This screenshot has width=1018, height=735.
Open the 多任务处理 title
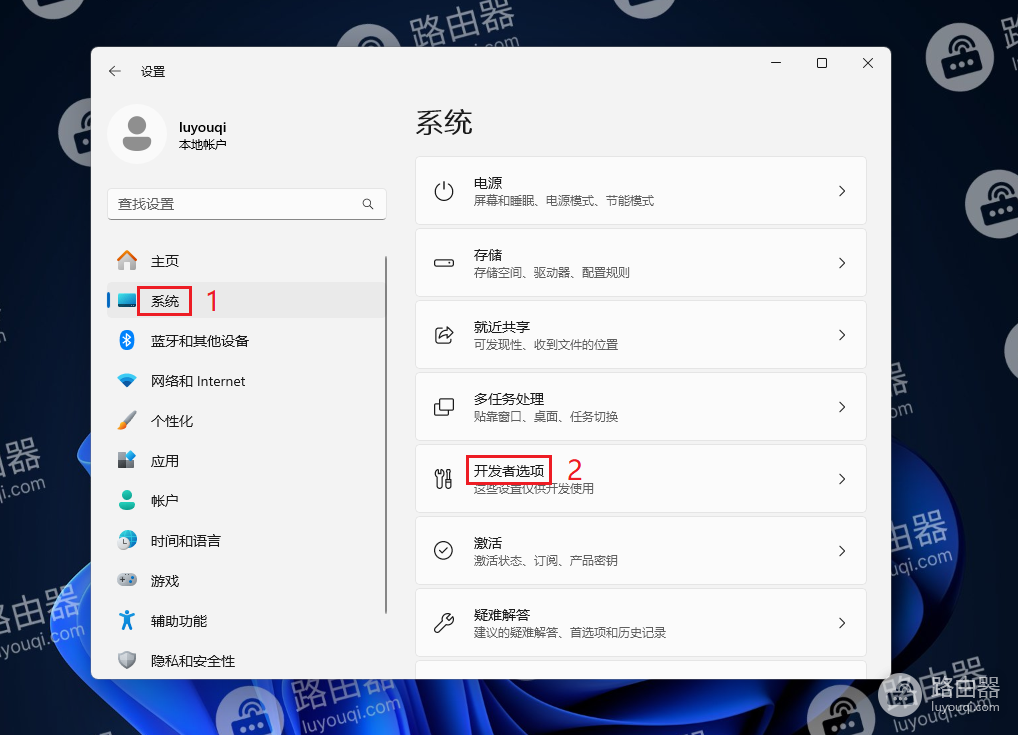point(509,399)
